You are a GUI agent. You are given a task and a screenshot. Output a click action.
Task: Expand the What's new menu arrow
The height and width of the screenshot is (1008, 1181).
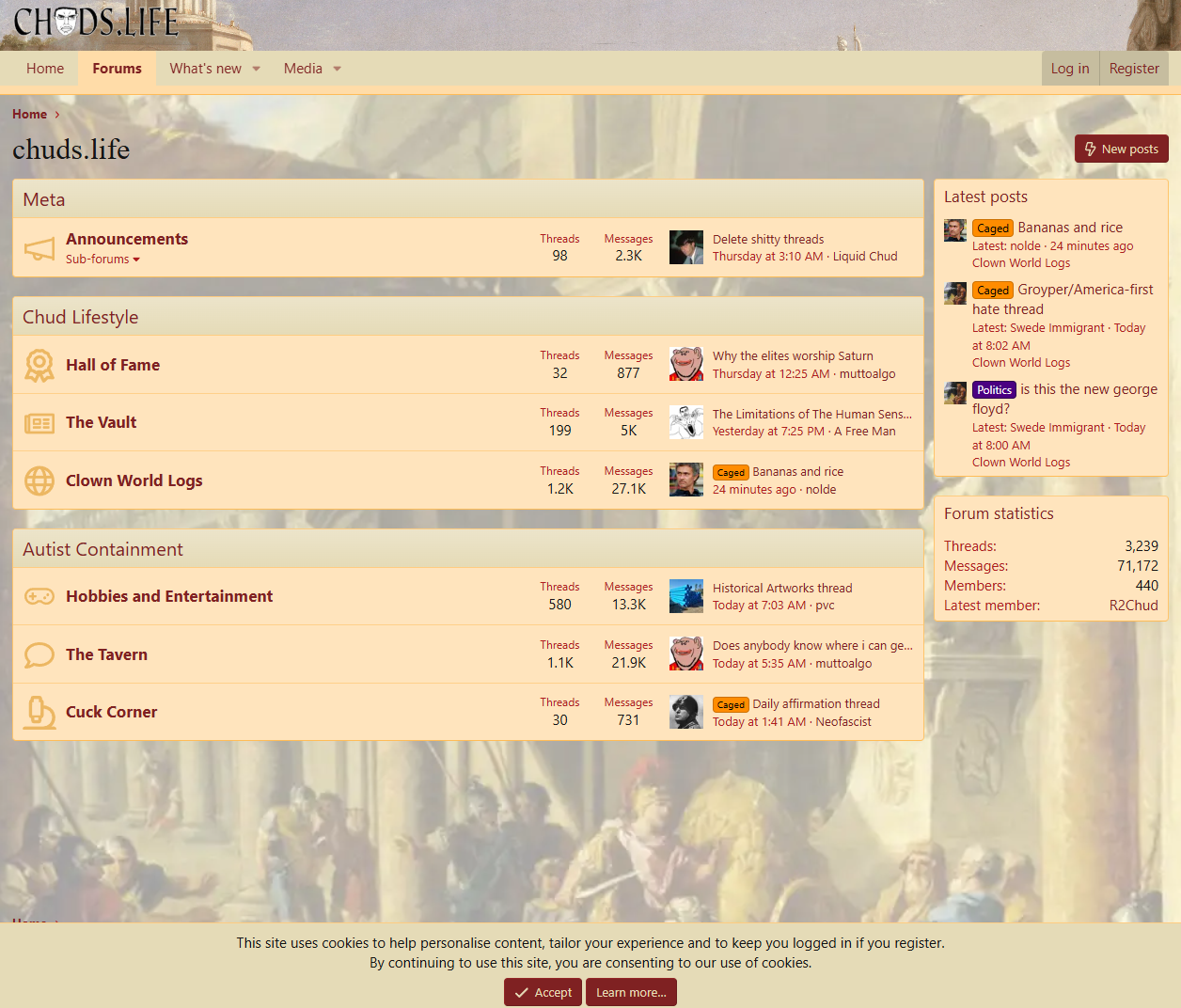(256, 69)
